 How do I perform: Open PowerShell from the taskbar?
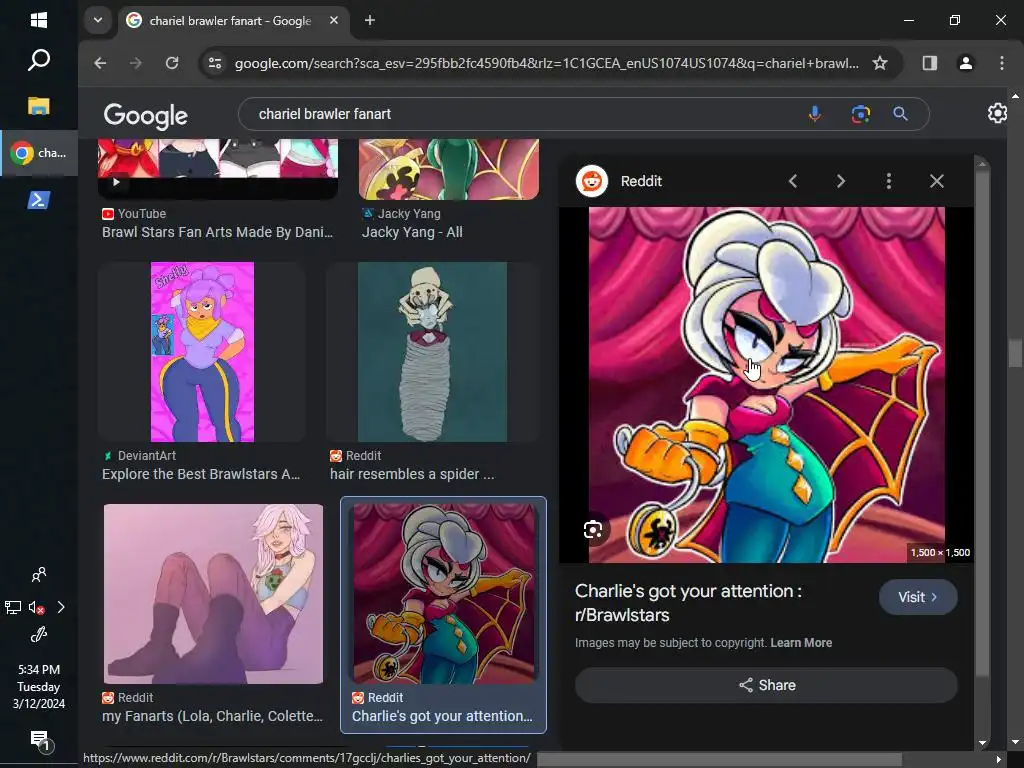39,200
